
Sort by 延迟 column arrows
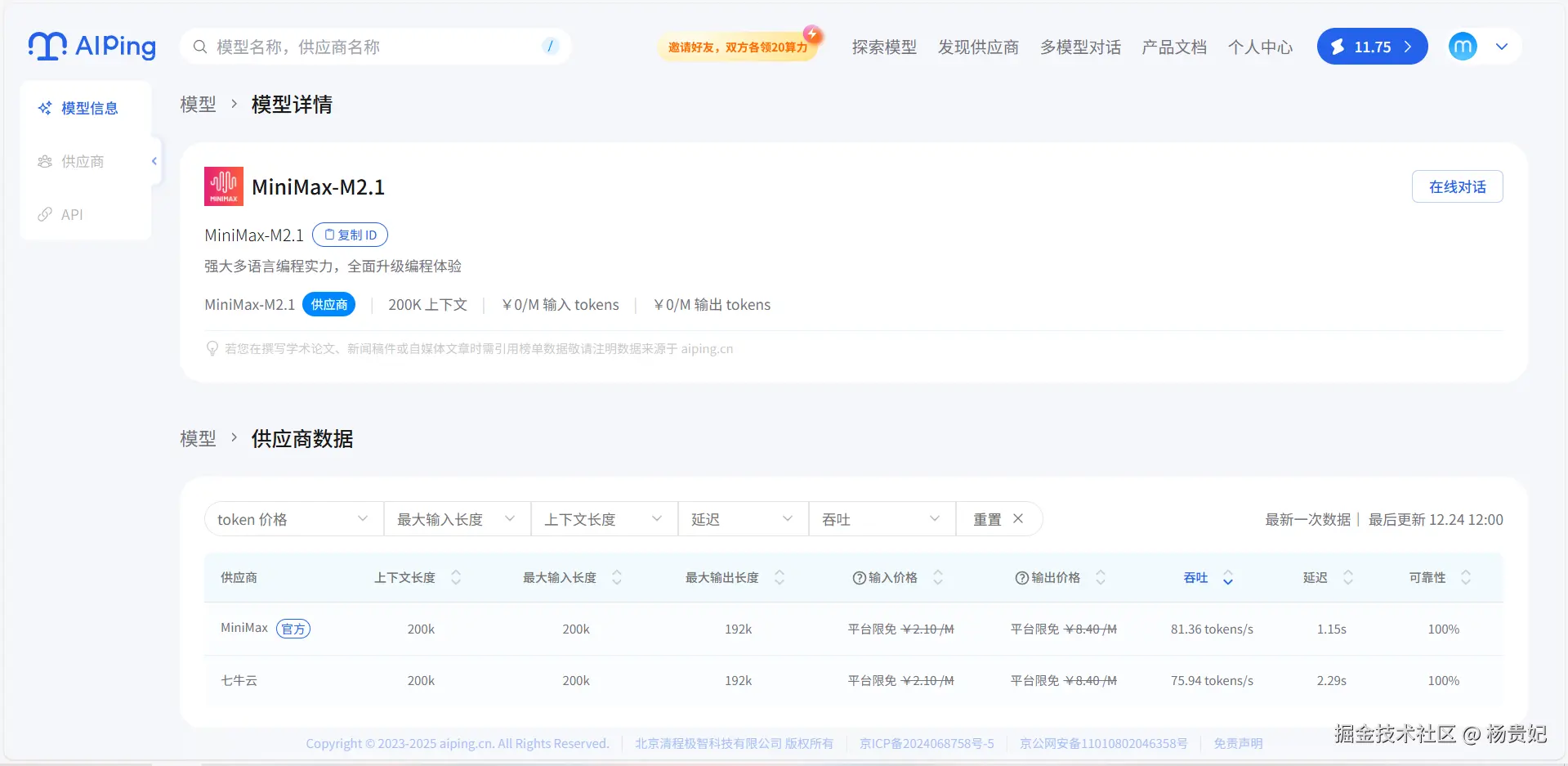tap(1348, 577)
